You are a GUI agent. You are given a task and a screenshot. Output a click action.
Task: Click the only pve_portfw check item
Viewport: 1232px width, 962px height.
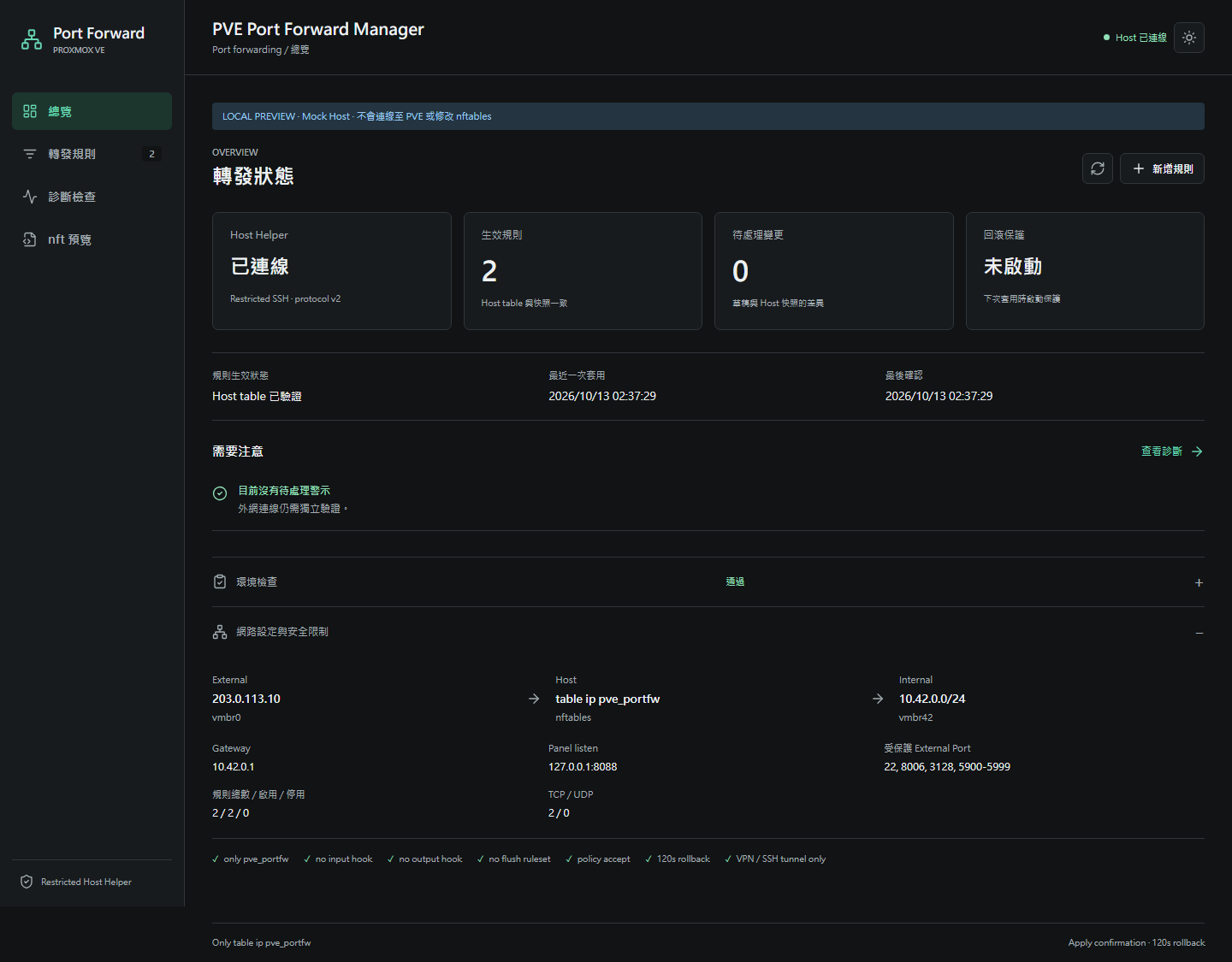tap(250, 859)
